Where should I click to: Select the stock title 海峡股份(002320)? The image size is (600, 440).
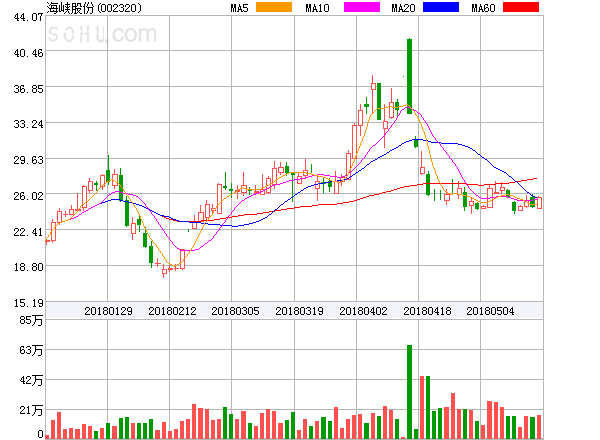point(94,8)
